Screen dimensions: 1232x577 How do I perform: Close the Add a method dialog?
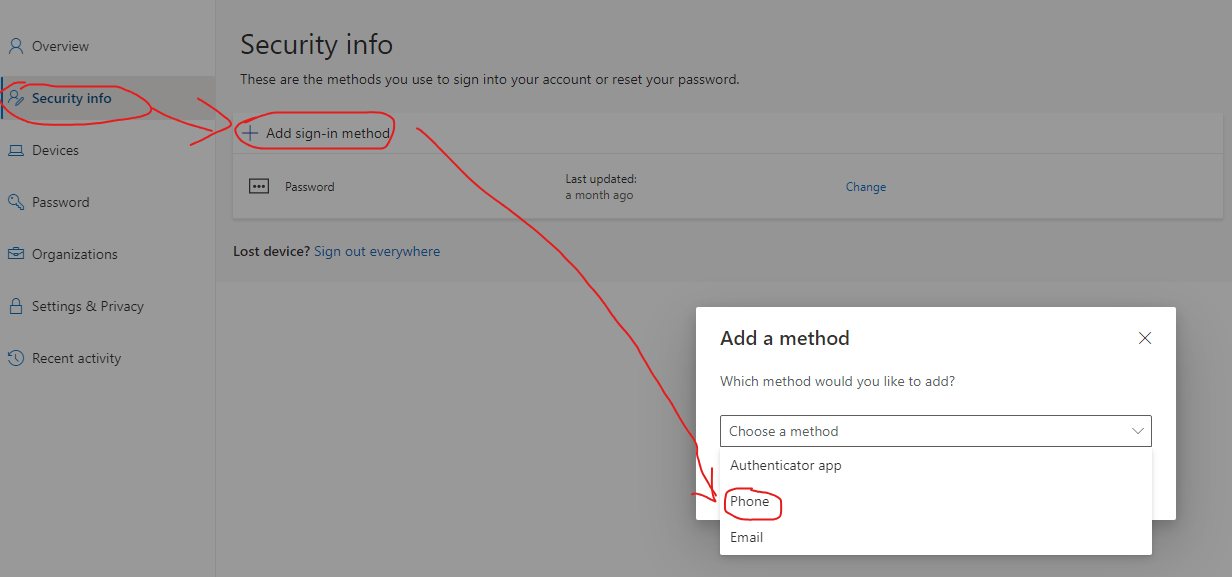(1145, 338)
